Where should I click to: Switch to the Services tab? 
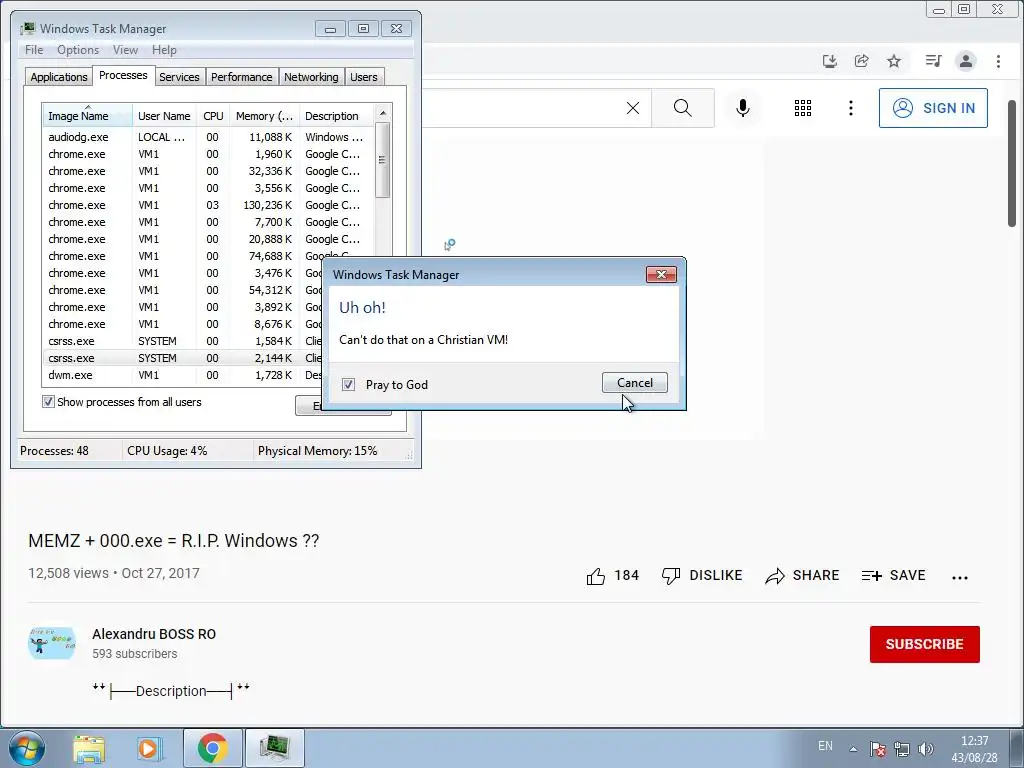[179, 77]
